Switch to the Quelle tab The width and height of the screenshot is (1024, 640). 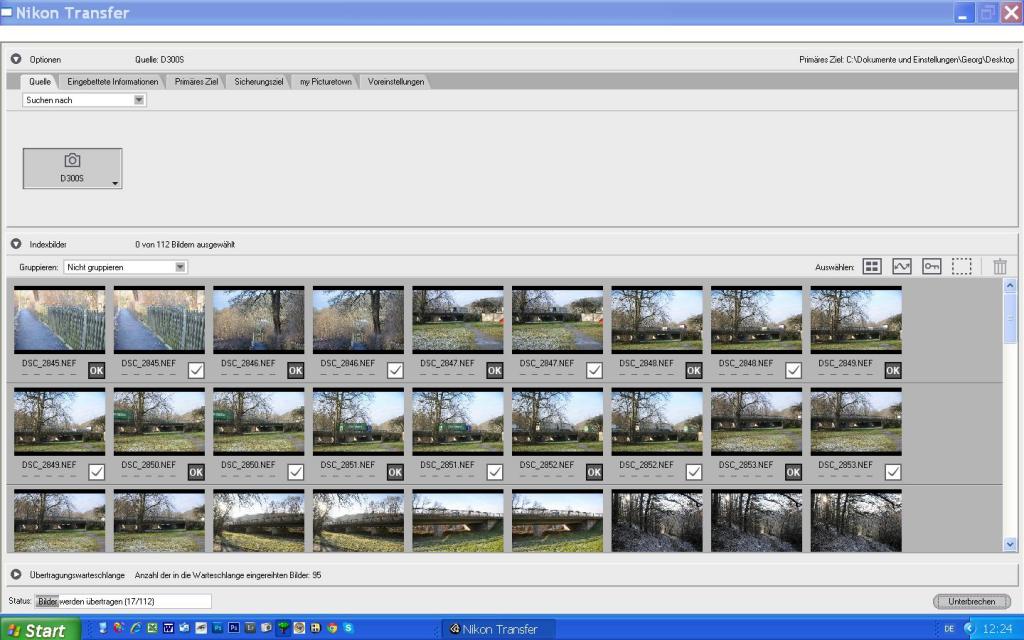pyautogui.click(x=40, y=82)
